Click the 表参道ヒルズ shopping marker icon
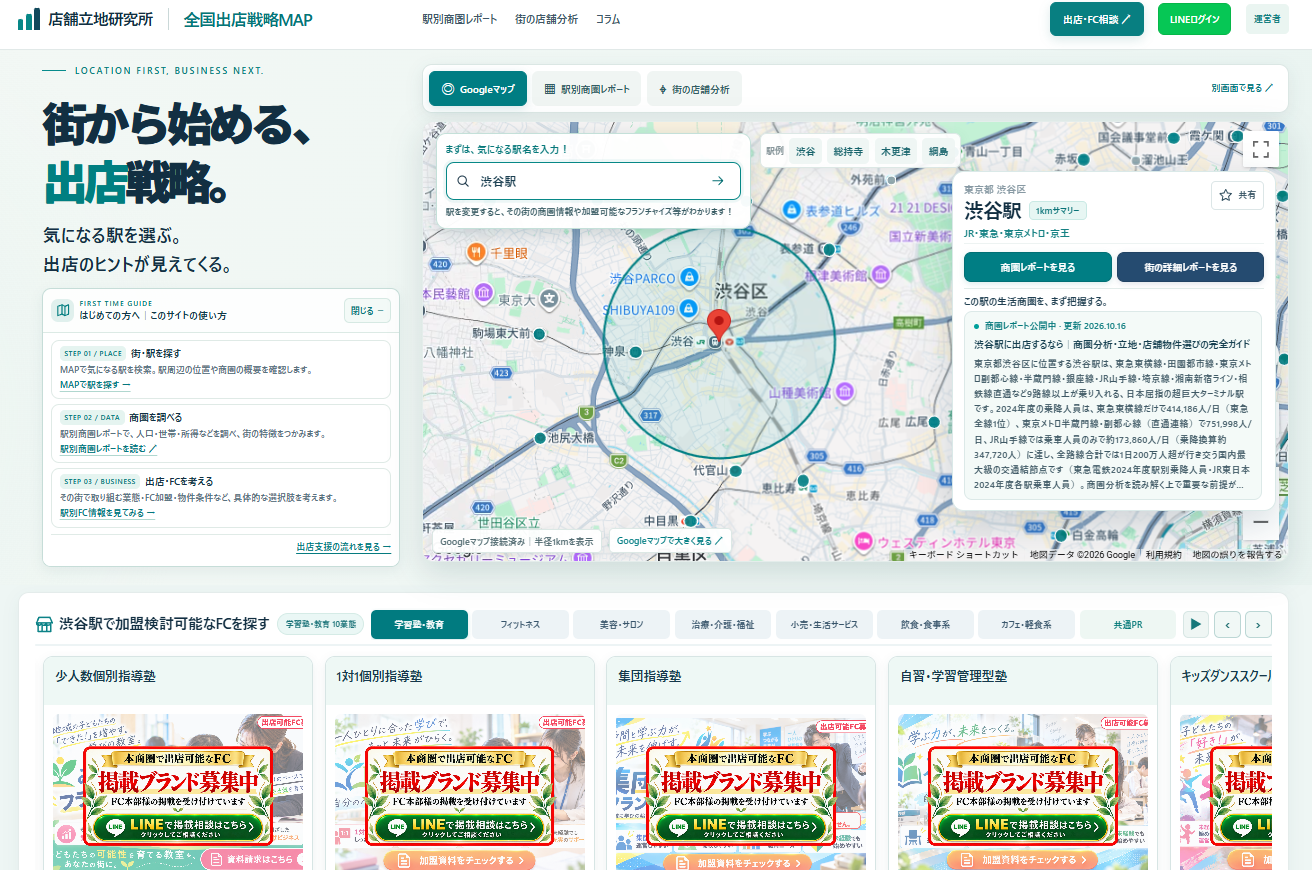 tap(791, 210)
